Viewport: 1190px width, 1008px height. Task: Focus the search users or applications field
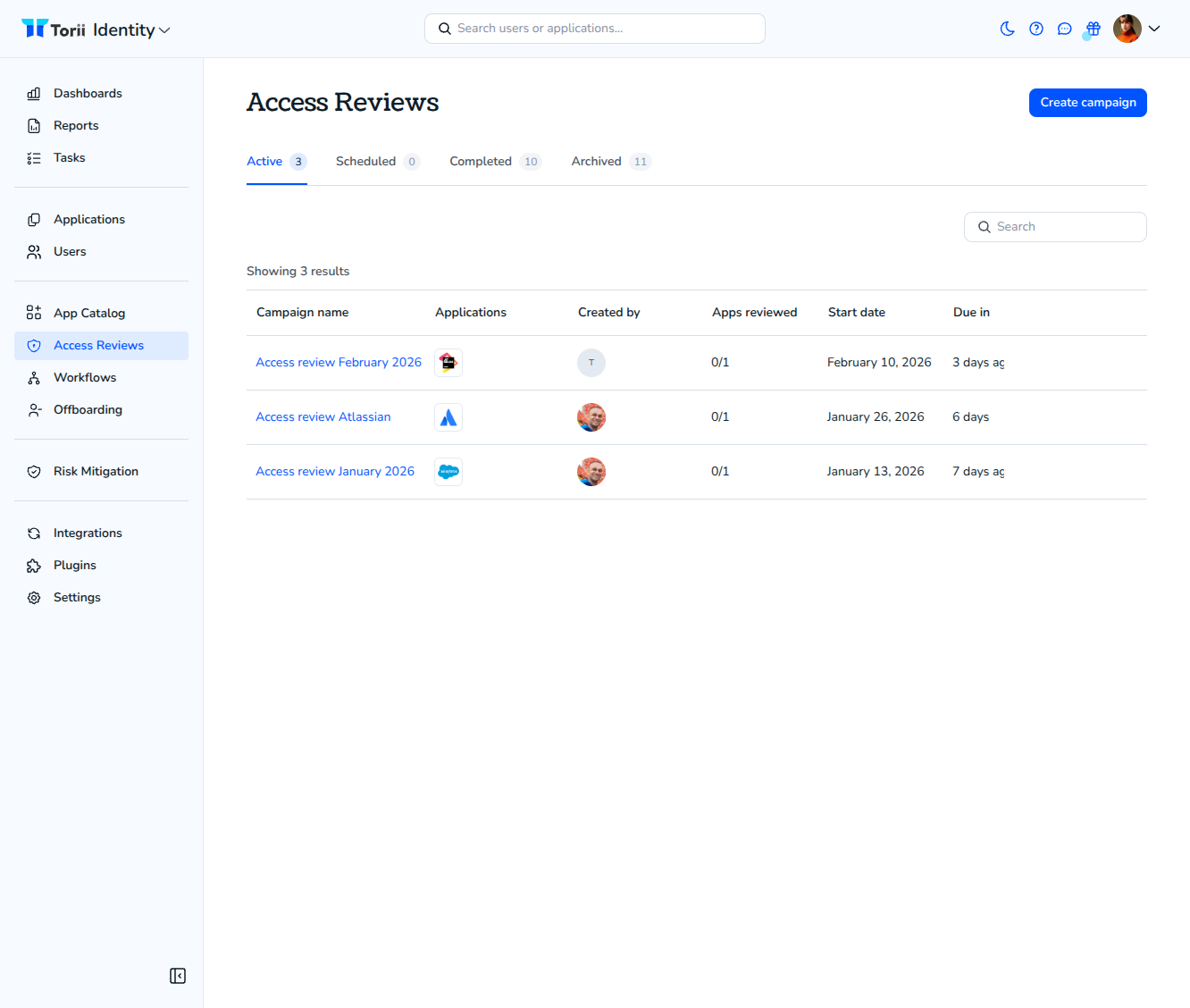click(x=595, y=29)
